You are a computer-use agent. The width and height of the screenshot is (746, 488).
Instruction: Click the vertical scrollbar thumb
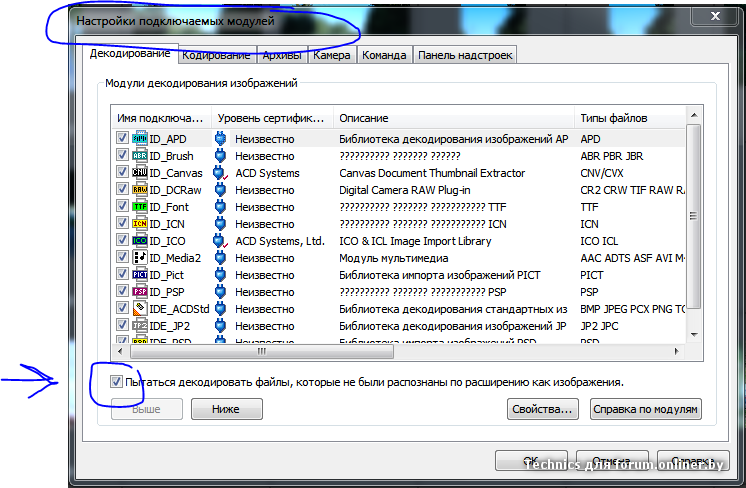pyautogui.click(x=694, y=216)
